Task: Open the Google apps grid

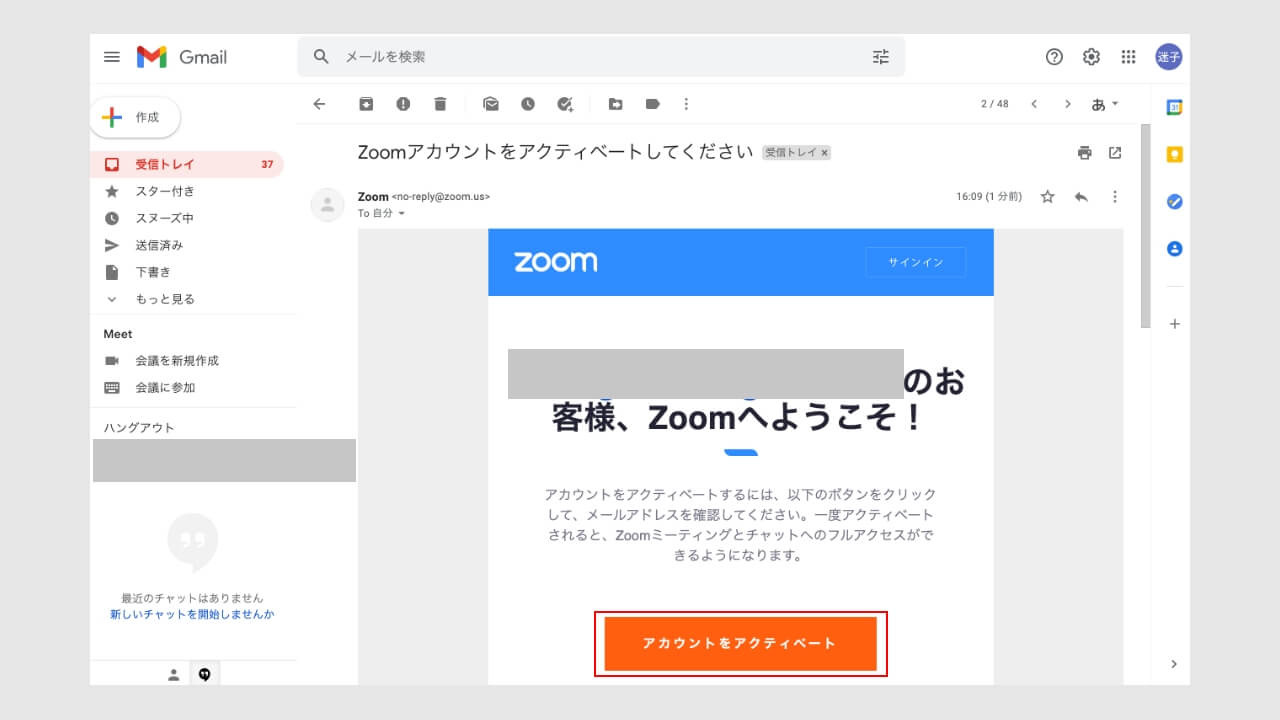Action: click(x=1128, y=57)
